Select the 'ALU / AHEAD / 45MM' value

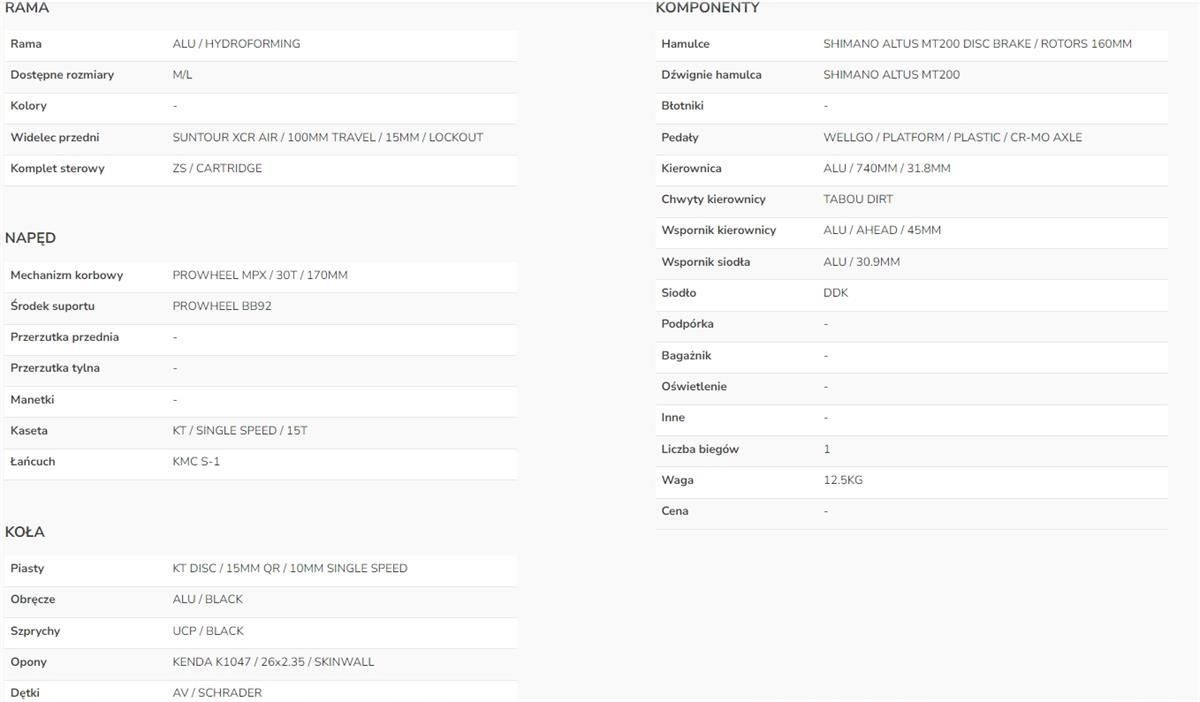882,230
